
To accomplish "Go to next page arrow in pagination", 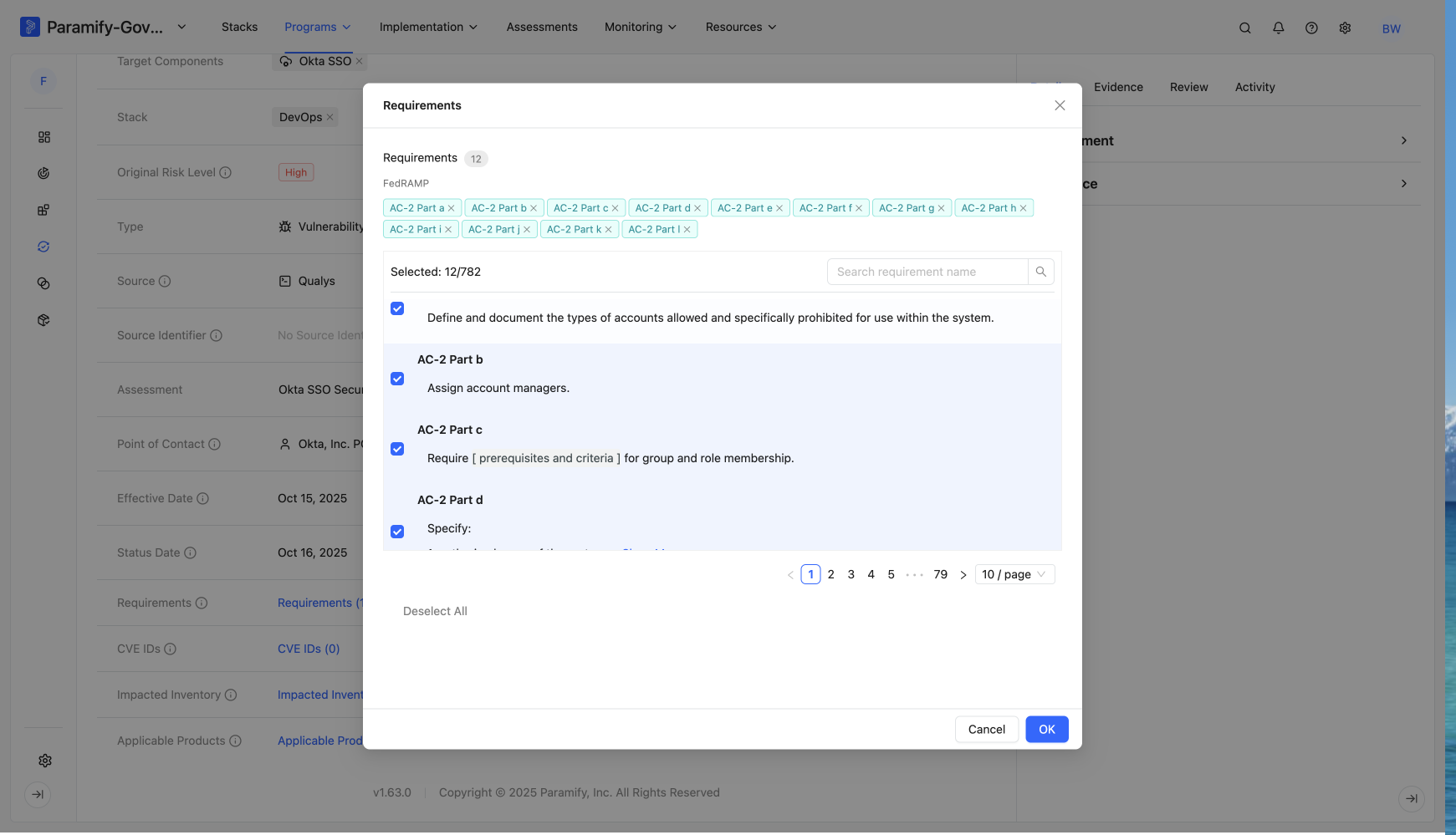I will tap(963, 575).
